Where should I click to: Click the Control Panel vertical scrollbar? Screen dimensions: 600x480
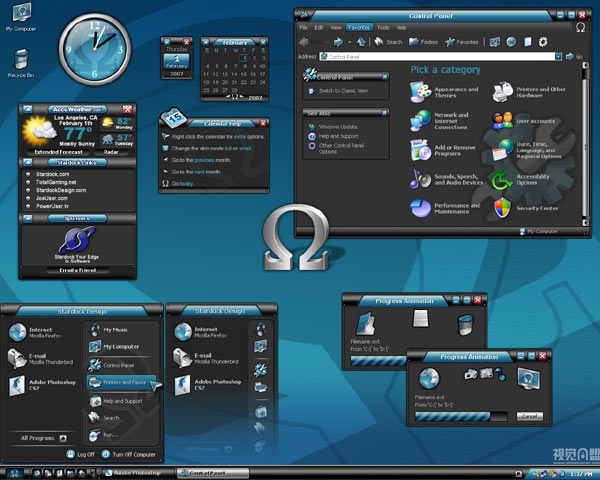585,144
